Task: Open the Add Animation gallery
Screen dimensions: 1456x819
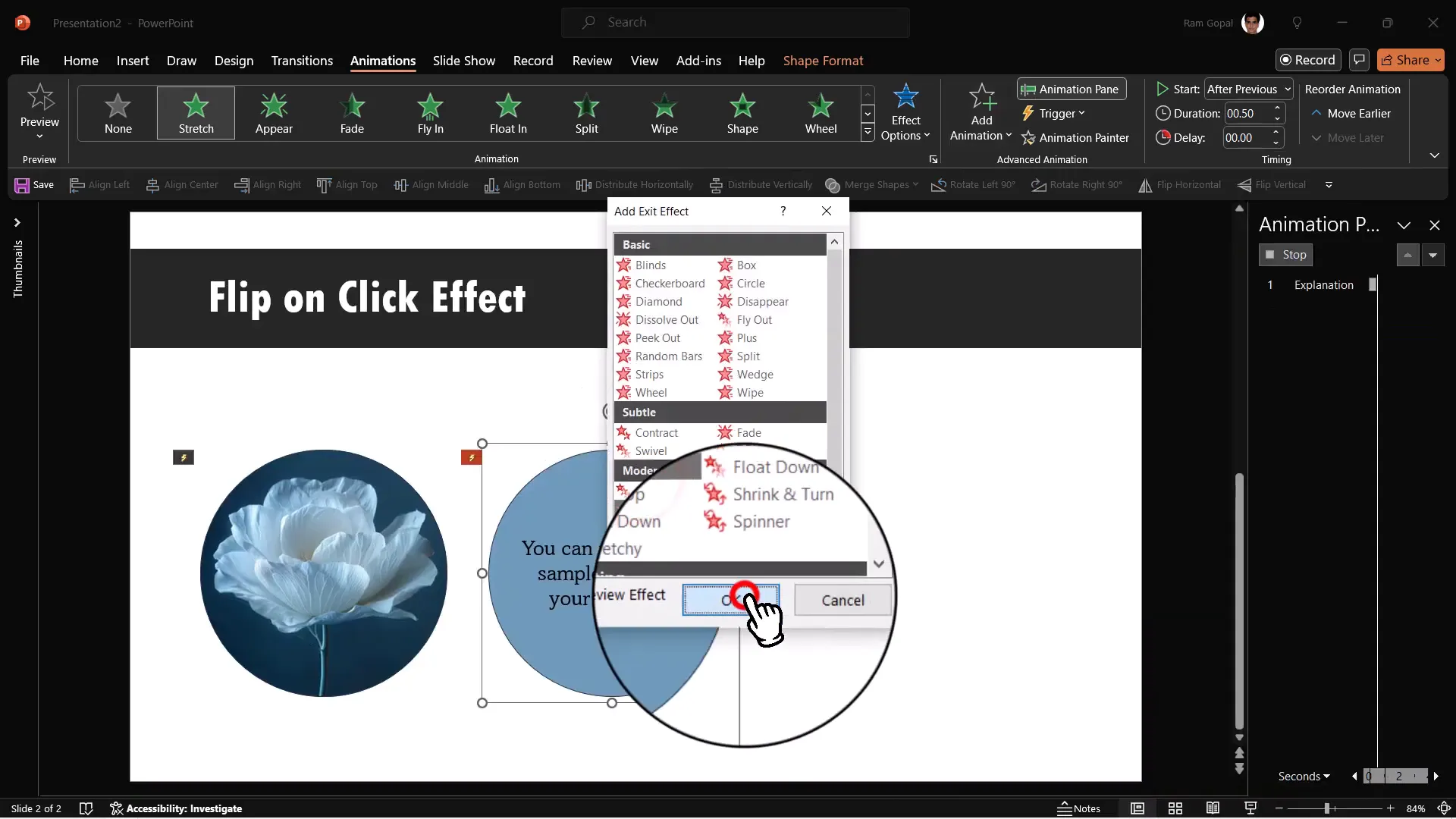Action: click(x=981, y=112)
